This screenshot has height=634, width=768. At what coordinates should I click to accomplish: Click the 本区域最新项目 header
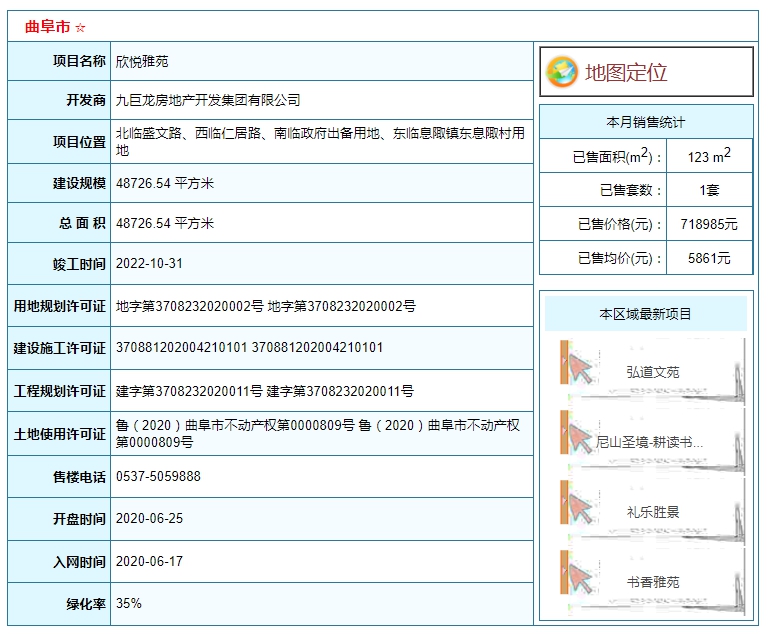coord(646,314)
